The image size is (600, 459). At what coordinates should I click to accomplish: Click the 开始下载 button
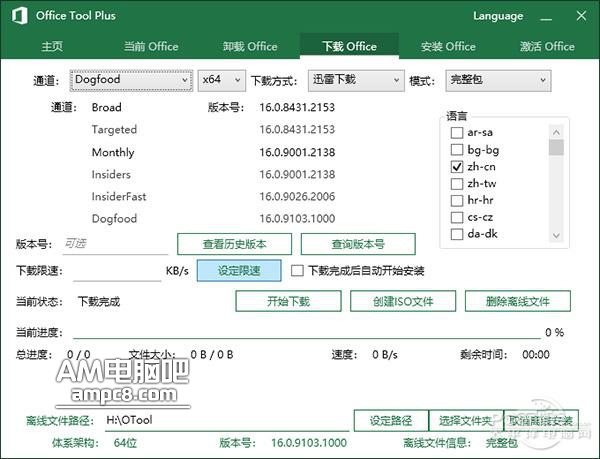tap(289, 301)
